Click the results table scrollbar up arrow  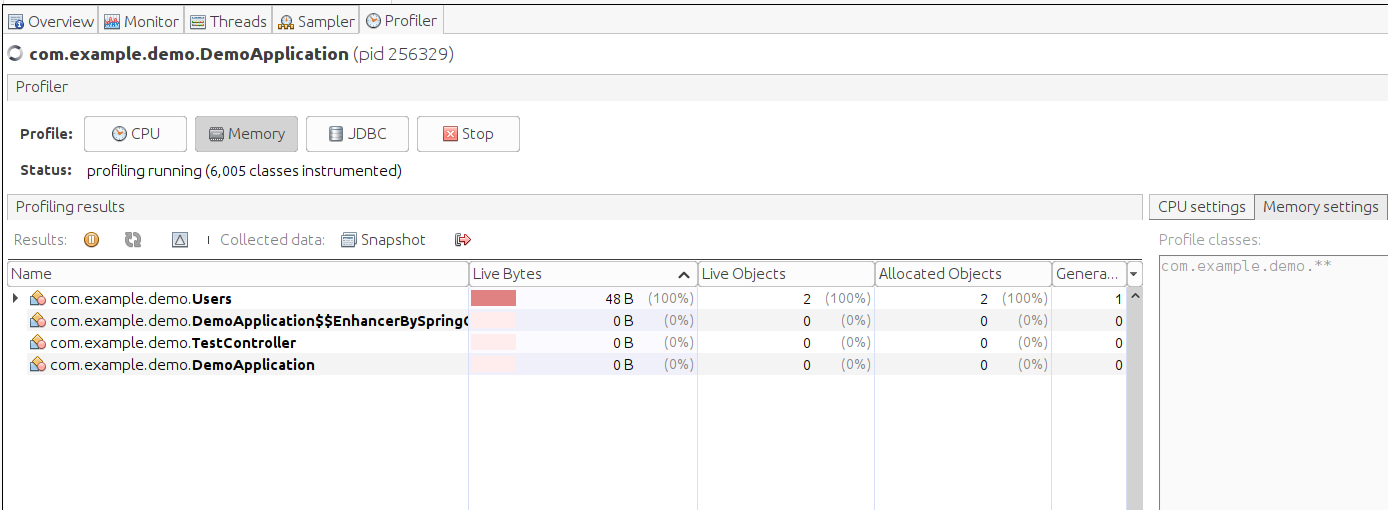[x=1134, y=297]
